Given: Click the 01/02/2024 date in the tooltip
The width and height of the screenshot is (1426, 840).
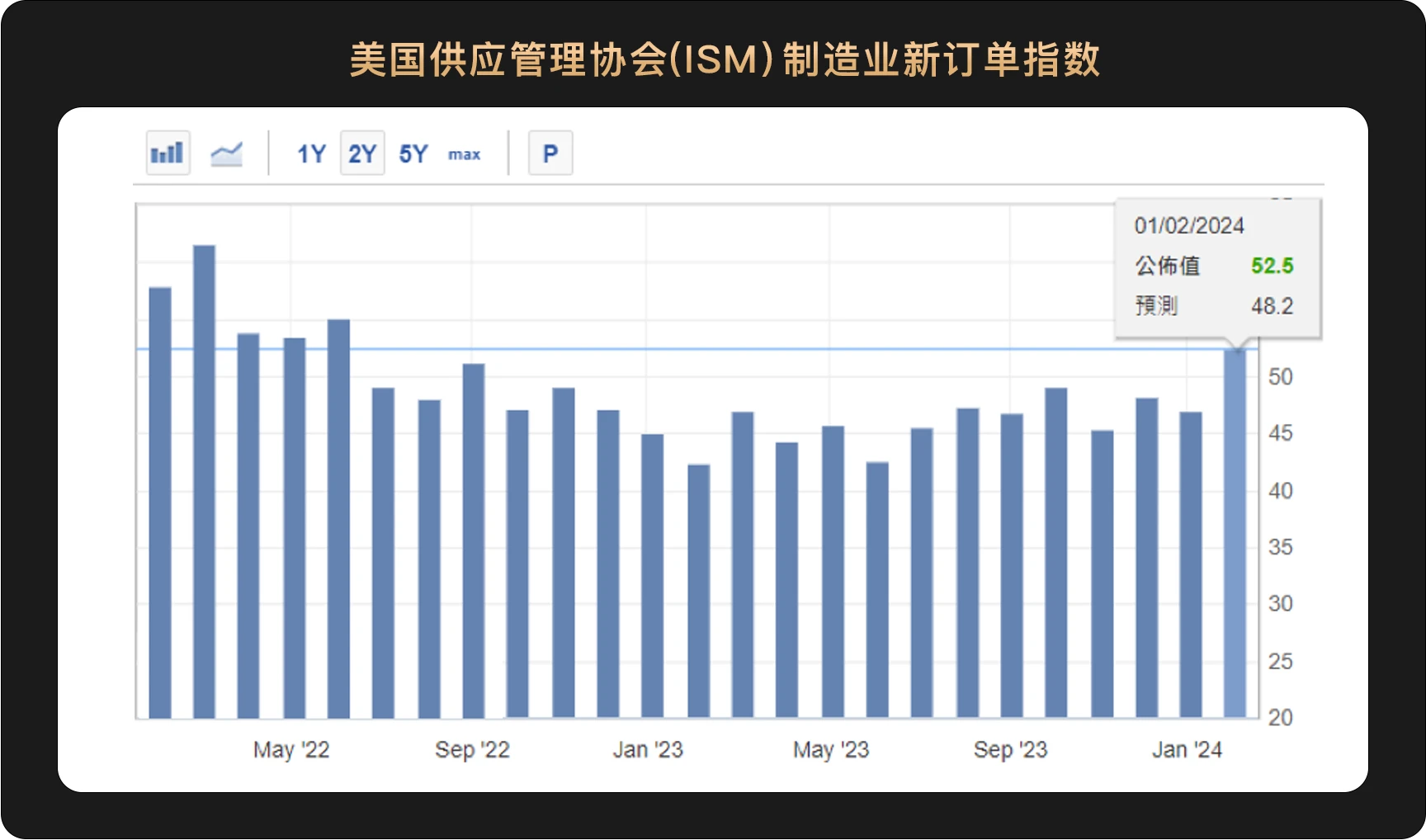Looking at the screenshot, I should pos(1190,225).
